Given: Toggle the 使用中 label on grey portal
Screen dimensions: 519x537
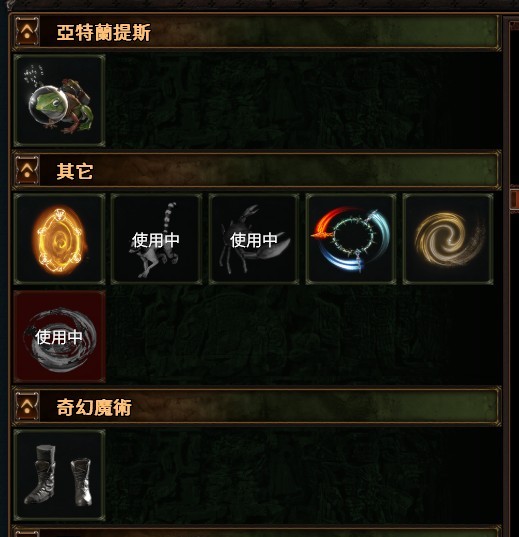Looking at the screenshot, I should point(59,337).
